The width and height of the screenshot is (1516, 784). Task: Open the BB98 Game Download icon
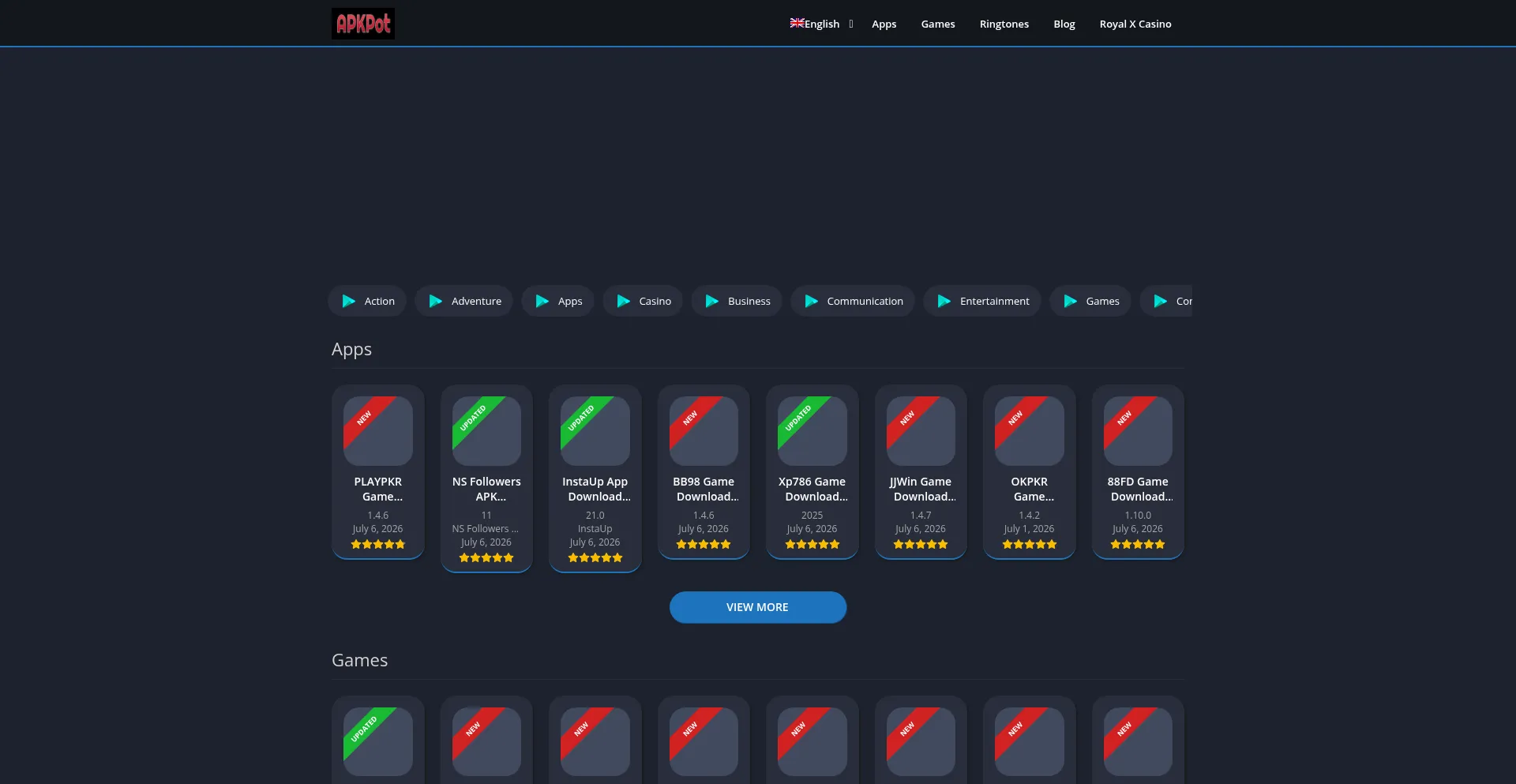(704, 431)
